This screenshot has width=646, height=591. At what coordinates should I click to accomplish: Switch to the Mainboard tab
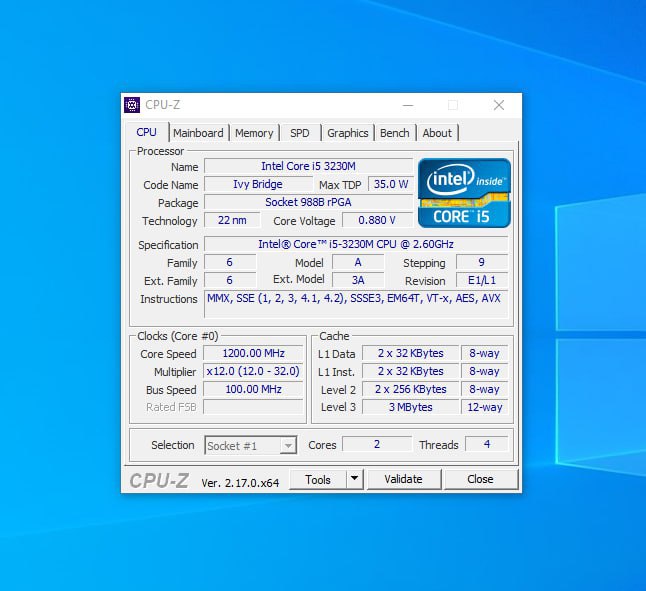click(x=198, y=133)
